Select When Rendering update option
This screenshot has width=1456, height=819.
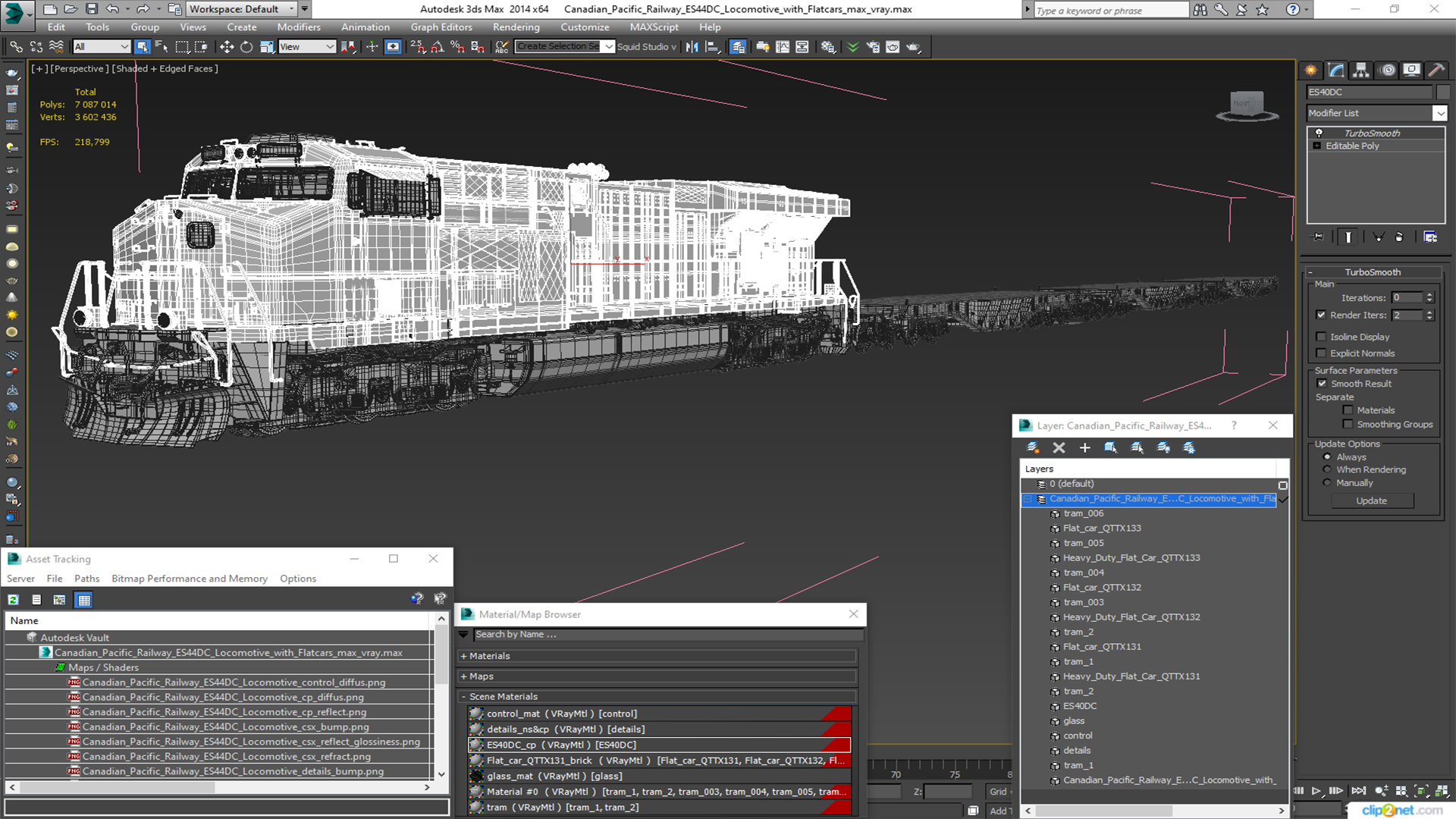(x=1327, y=469)
